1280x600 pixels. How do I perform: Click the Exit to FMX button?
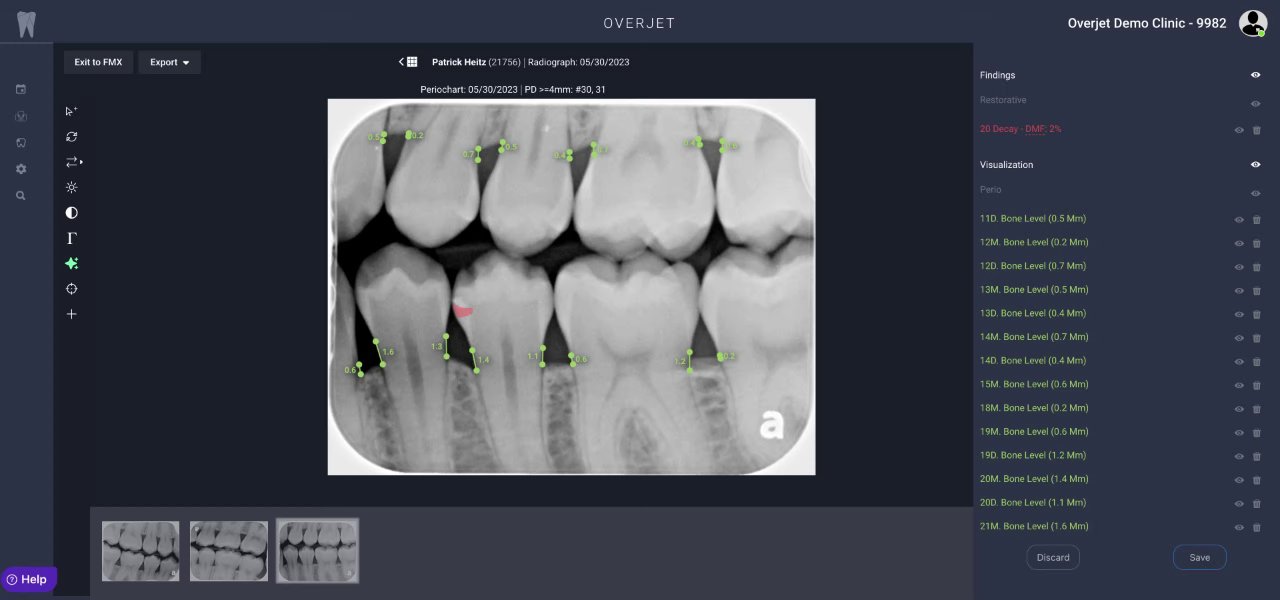pyautogui.click(x=98, y=62)
